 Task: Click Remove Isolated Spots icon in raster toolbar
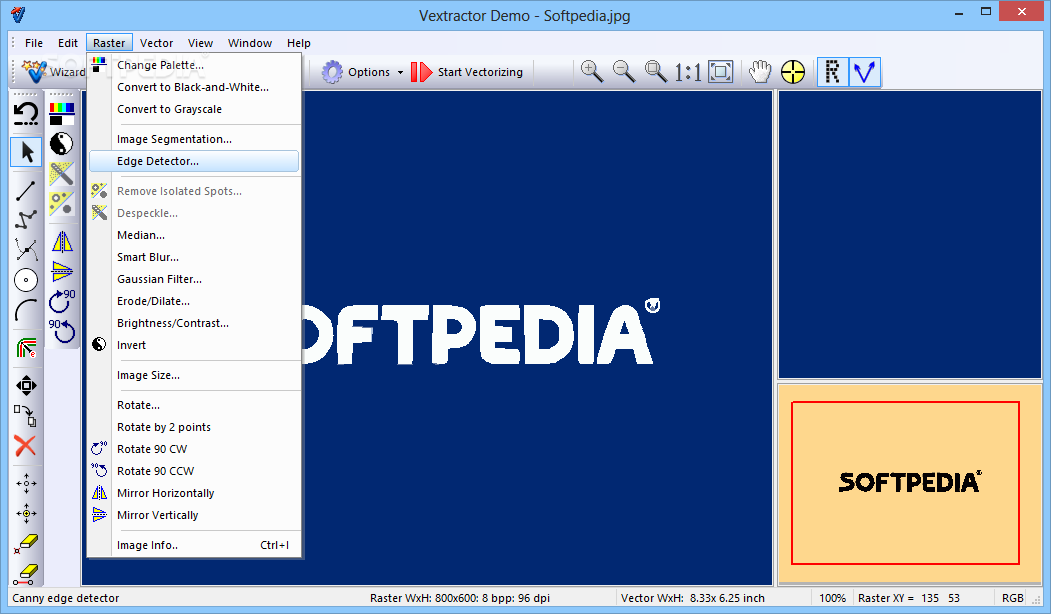(62, 203)
